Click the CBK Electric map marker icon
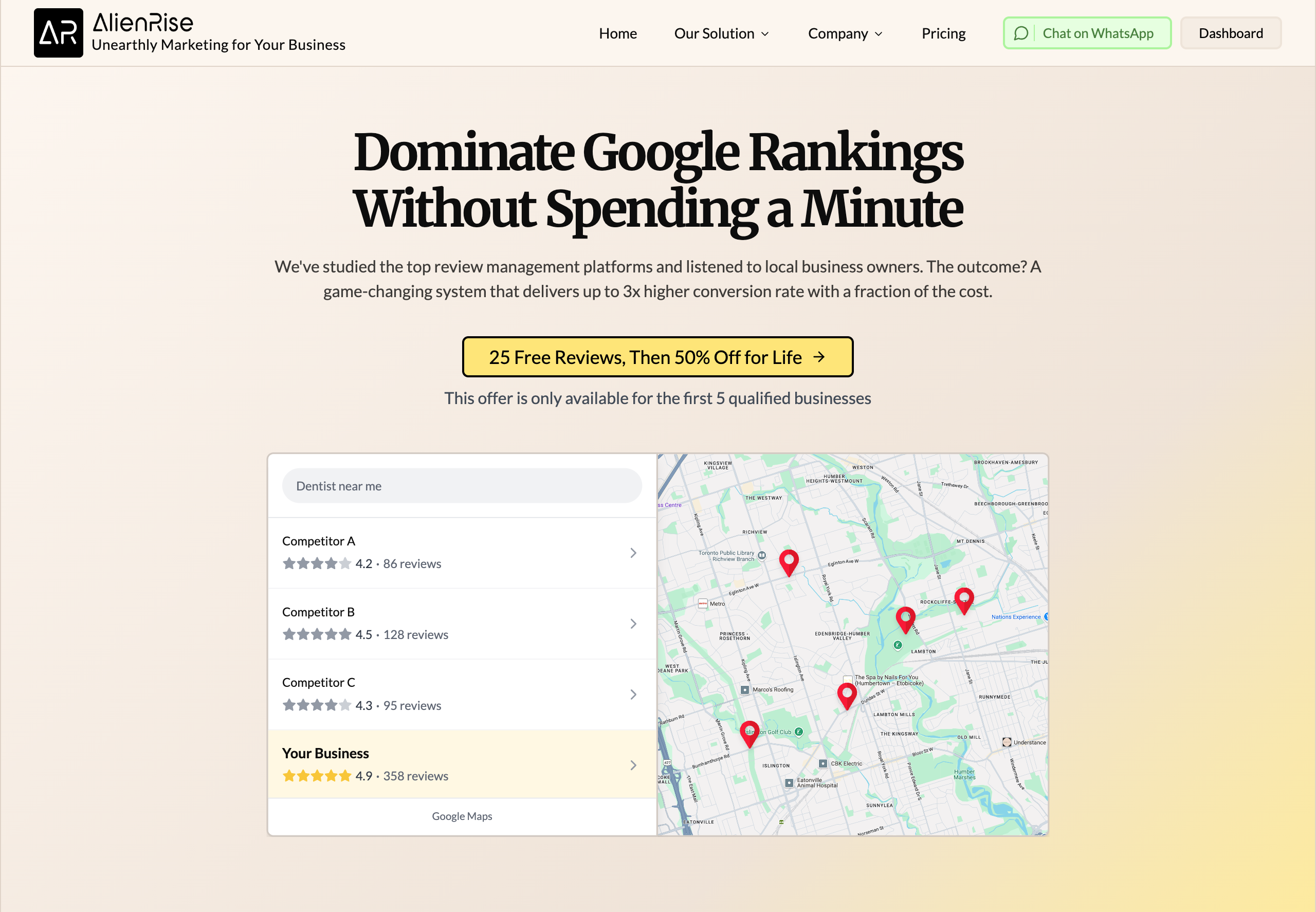The image size is (1316, 912). [x=823, y=763]
